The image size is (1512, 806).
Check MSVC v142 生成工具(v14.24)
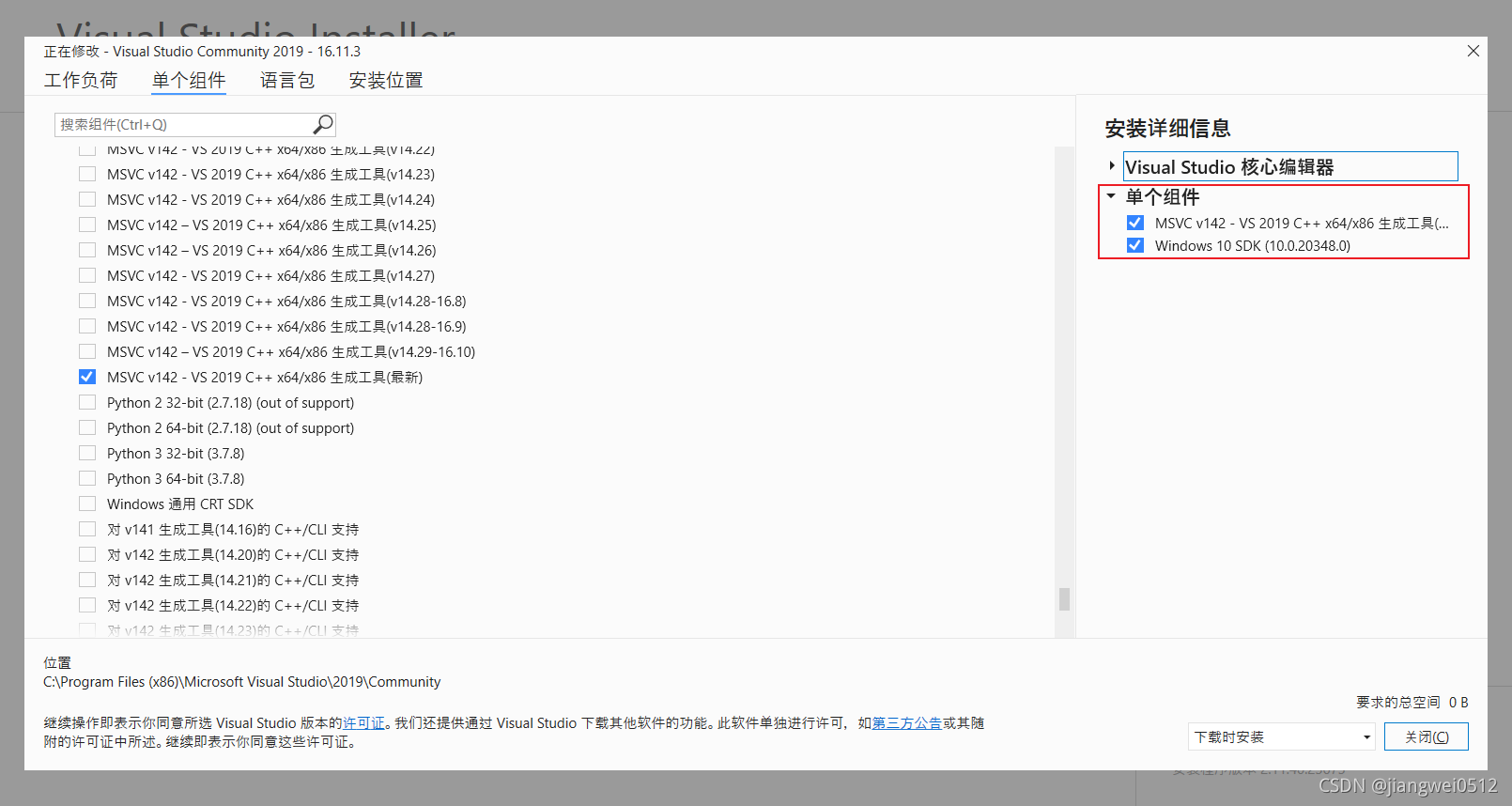click(87, 199)
